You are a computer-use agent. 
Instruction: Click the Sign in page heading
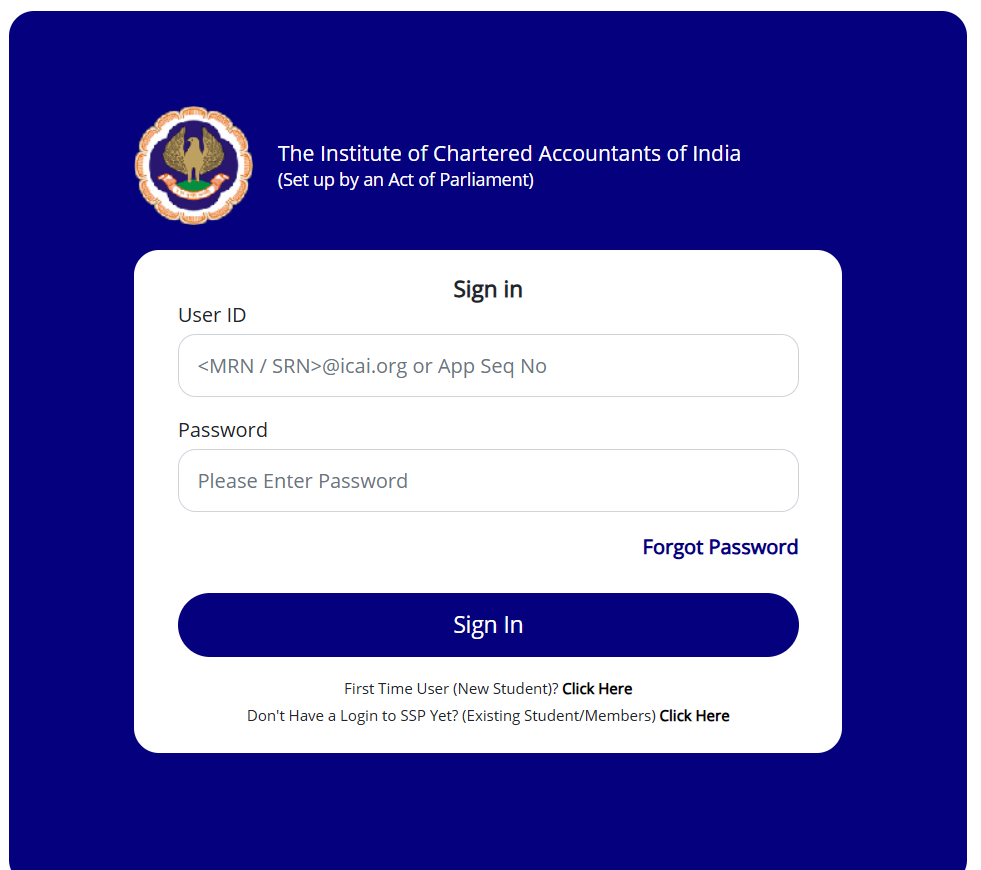pyautogui.click(x=488, y=289)
